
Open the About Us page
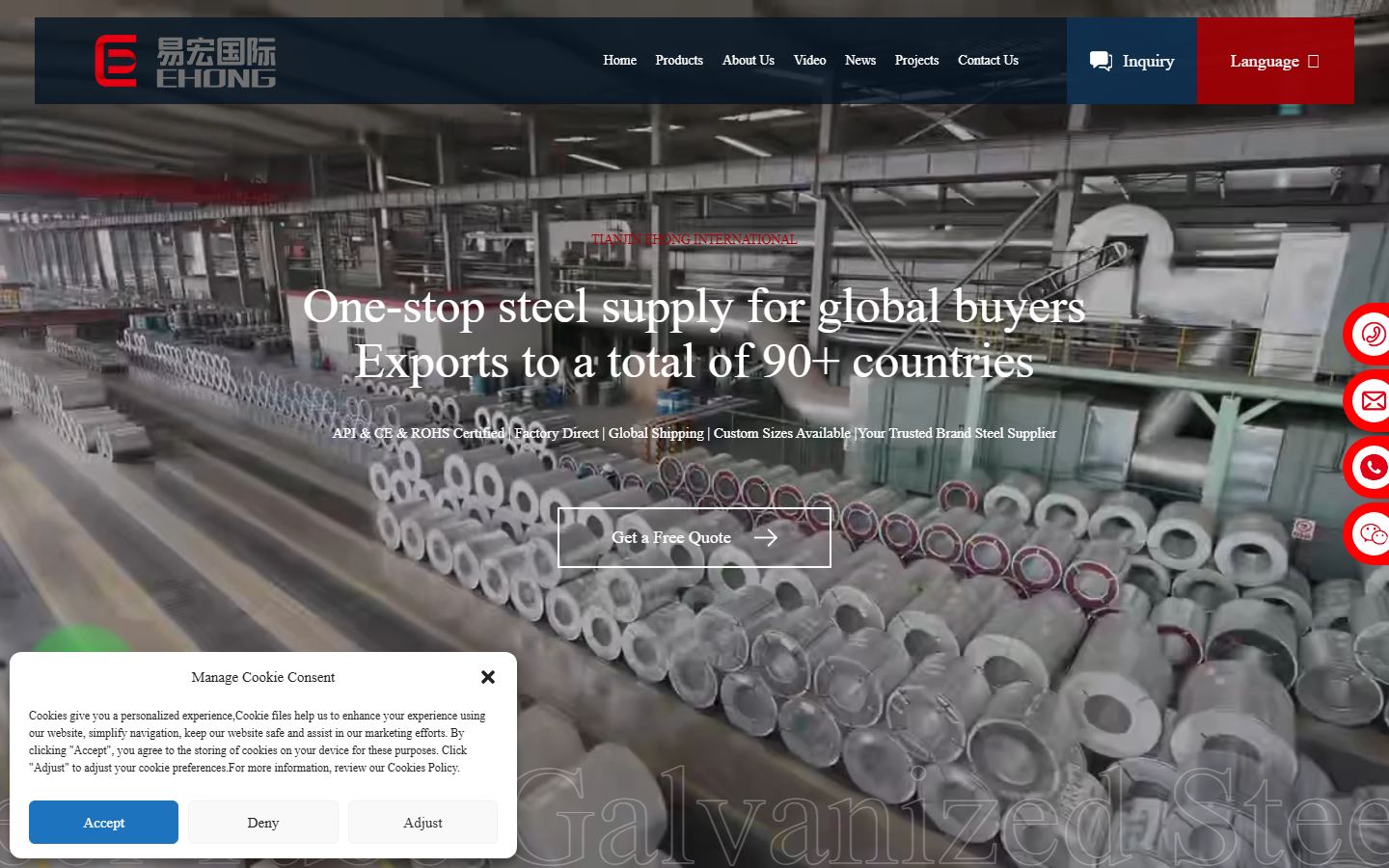point(749,60)
